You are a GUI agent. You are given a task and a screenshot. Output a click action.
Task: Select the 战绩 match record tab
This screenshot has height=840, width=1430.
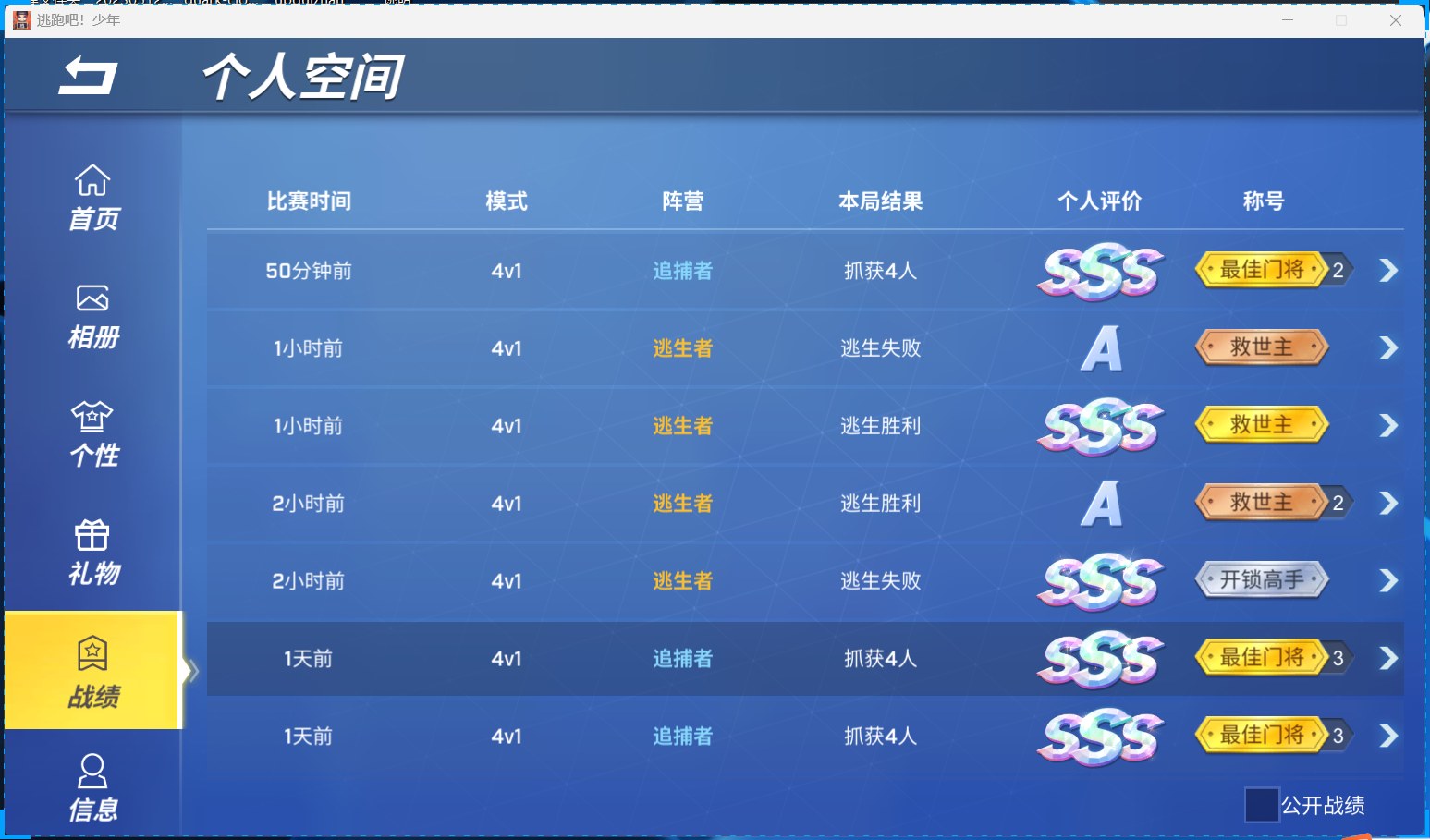[x=92, y=670]
